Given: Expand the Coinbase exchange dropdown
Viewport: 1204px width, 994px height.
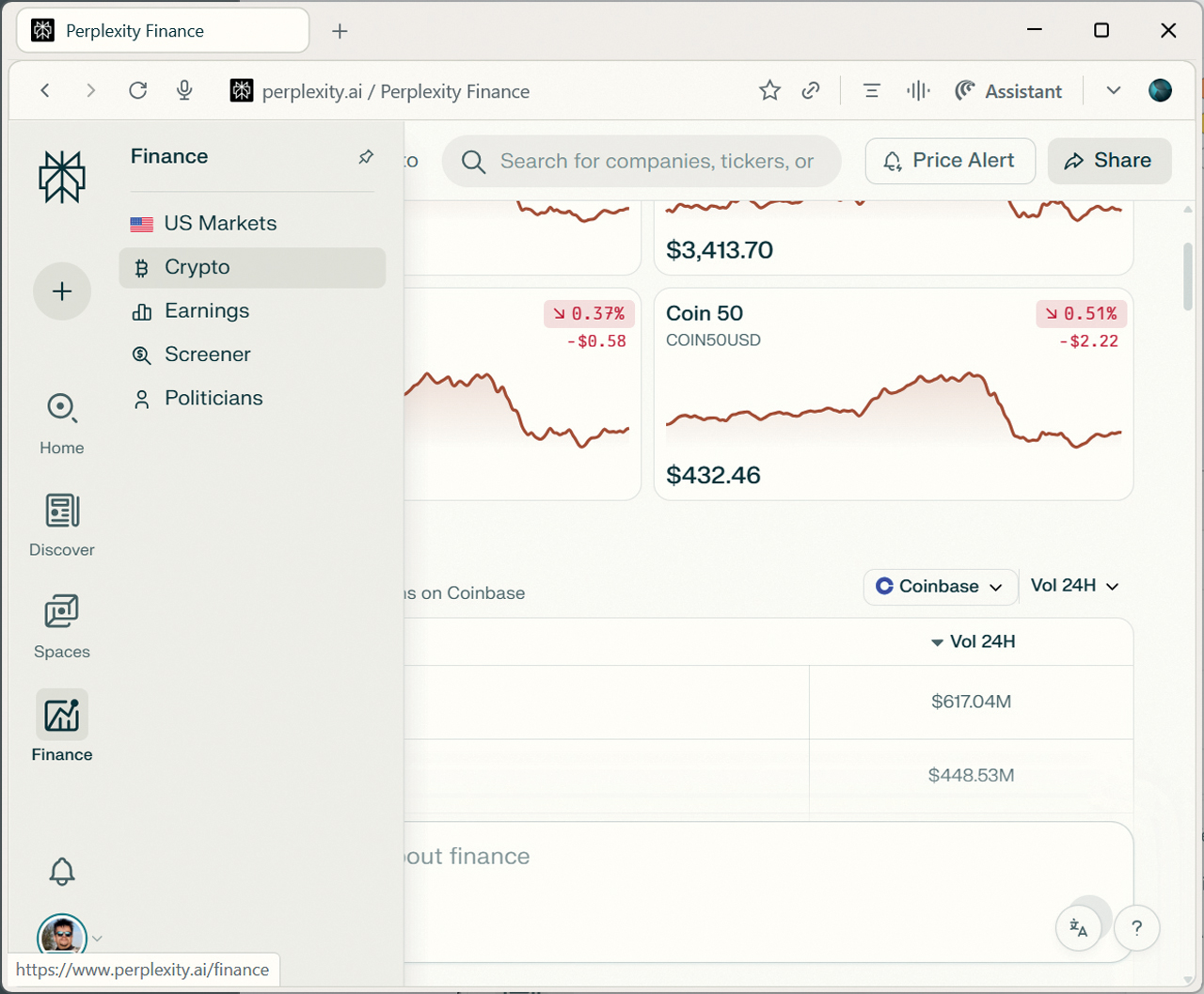Looking at the screenshot, I should 940,587.
